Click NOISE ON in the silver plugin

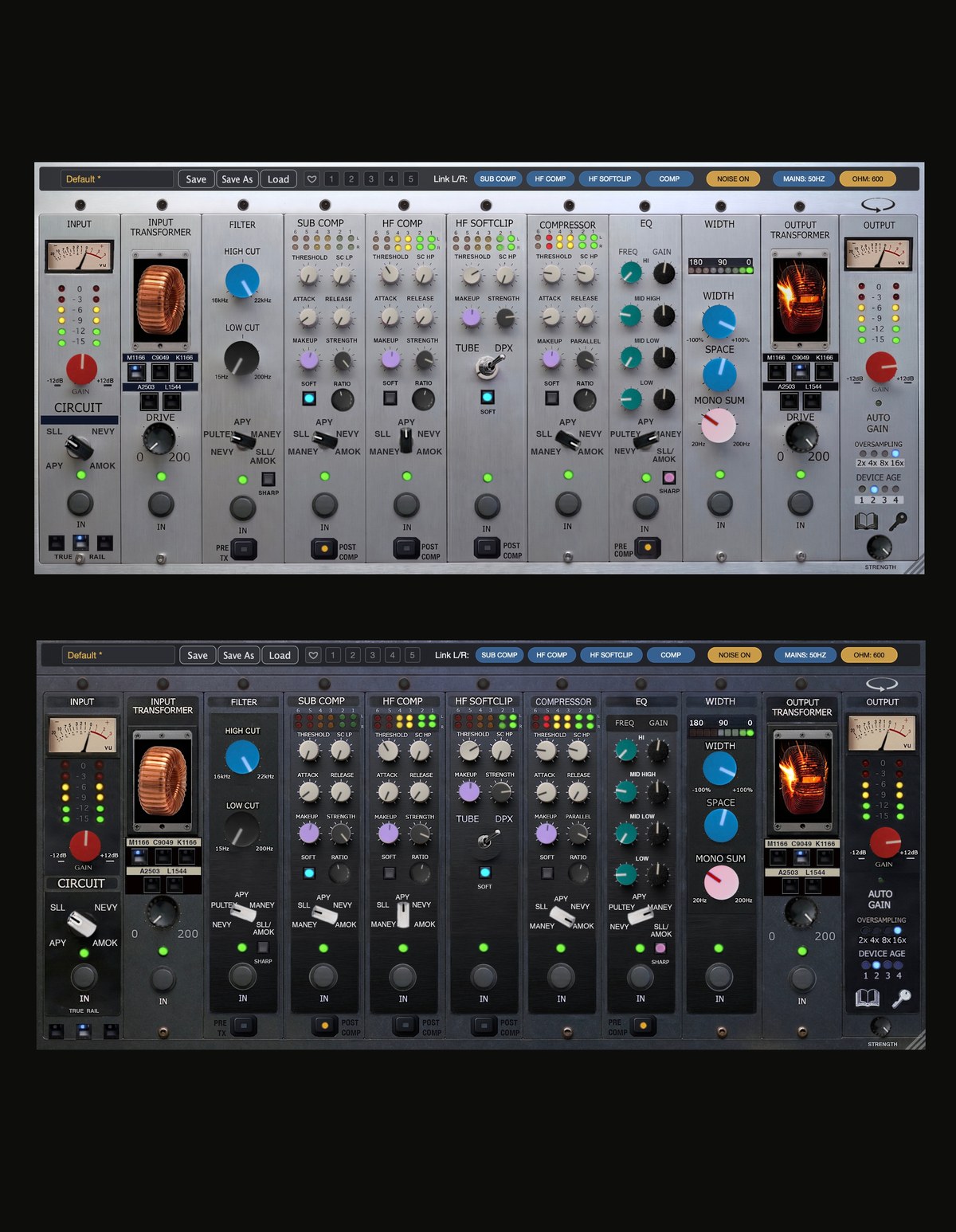tap(733, 179)
